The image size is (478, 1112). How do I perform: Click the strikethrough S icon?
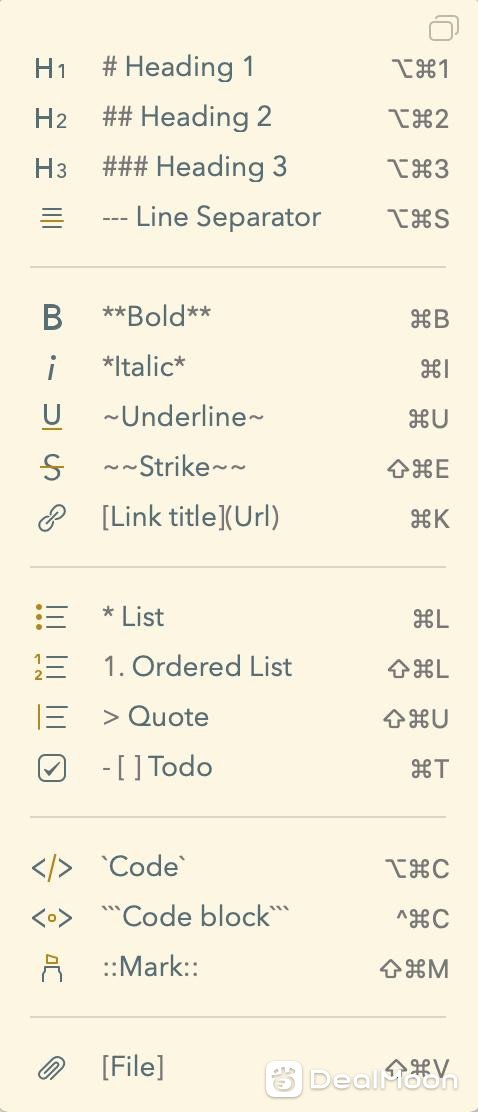click(52, 468)
